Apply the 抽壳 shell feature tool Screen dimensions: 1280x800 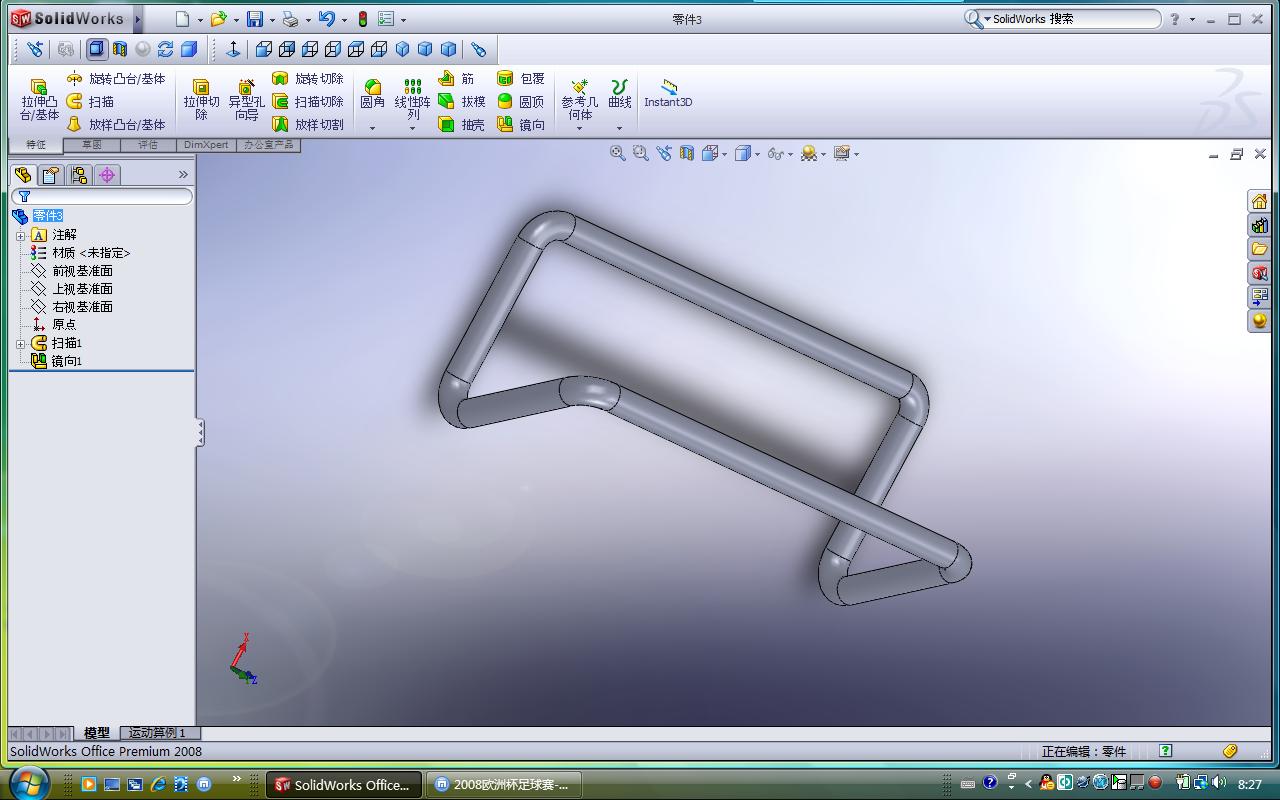(462, 124)
